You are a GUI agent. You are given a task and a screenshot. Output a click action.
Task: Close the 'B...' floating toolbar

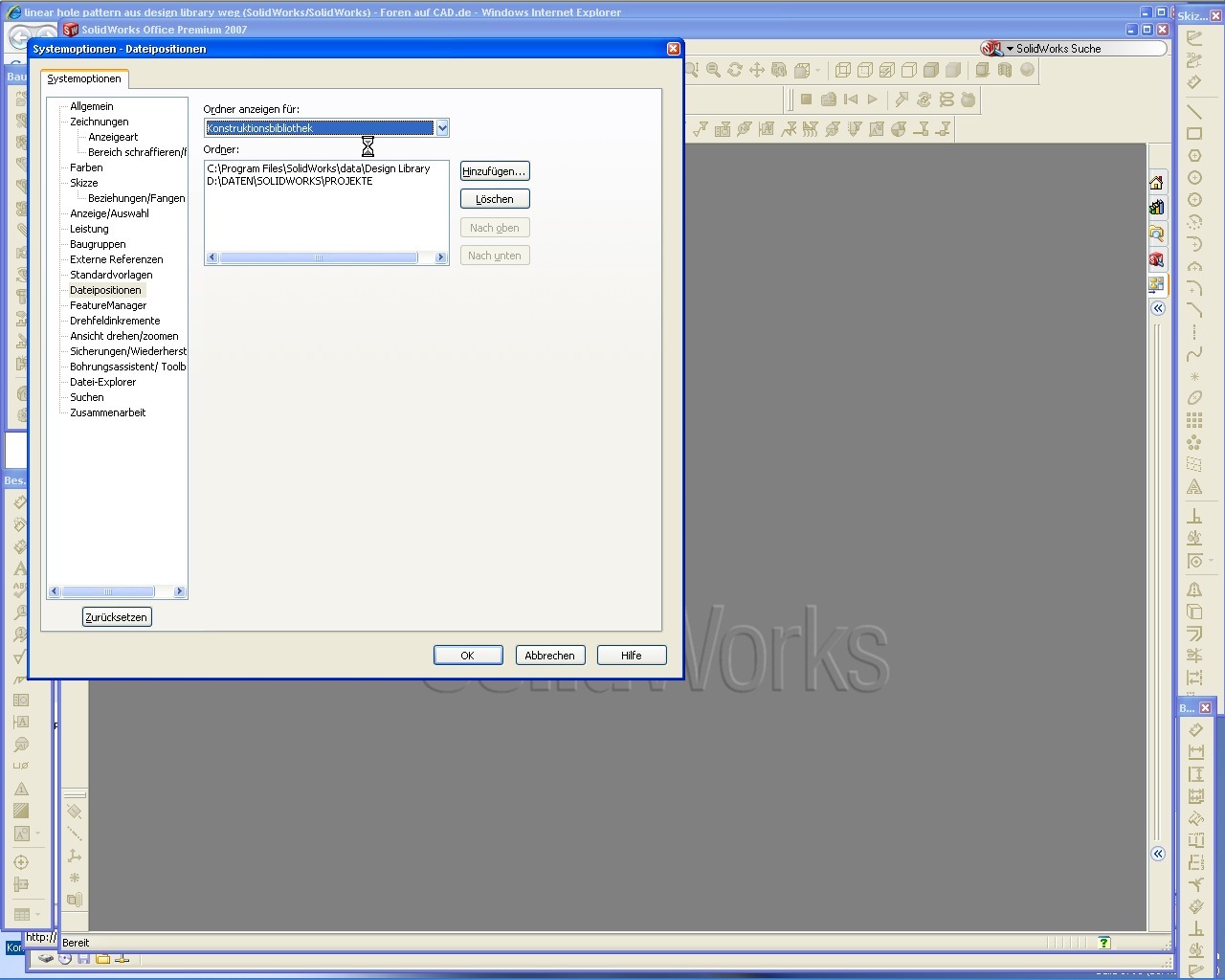tap(1206, 708)
